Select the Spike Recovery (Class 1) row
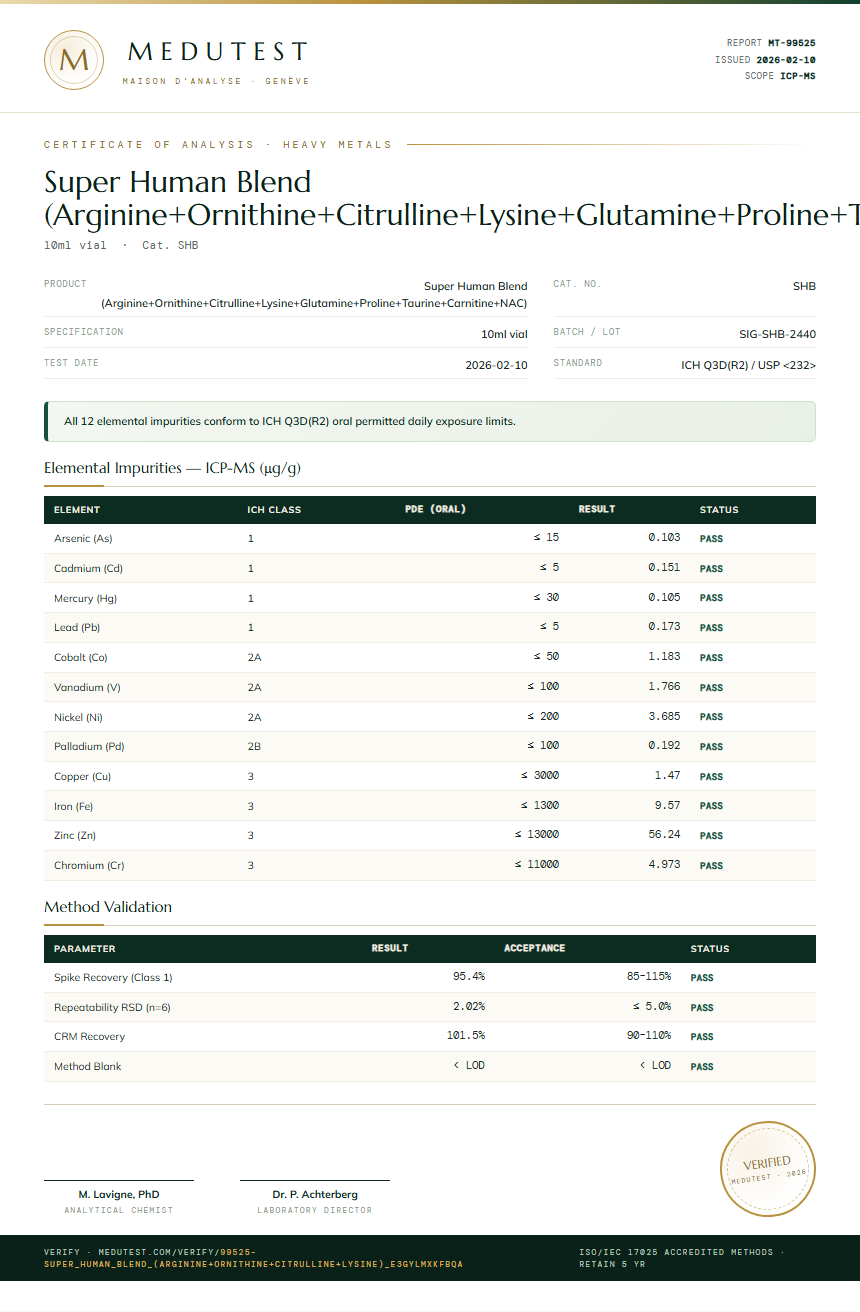The width and height of the screenshot is (860, 1312). click(430, 977)
